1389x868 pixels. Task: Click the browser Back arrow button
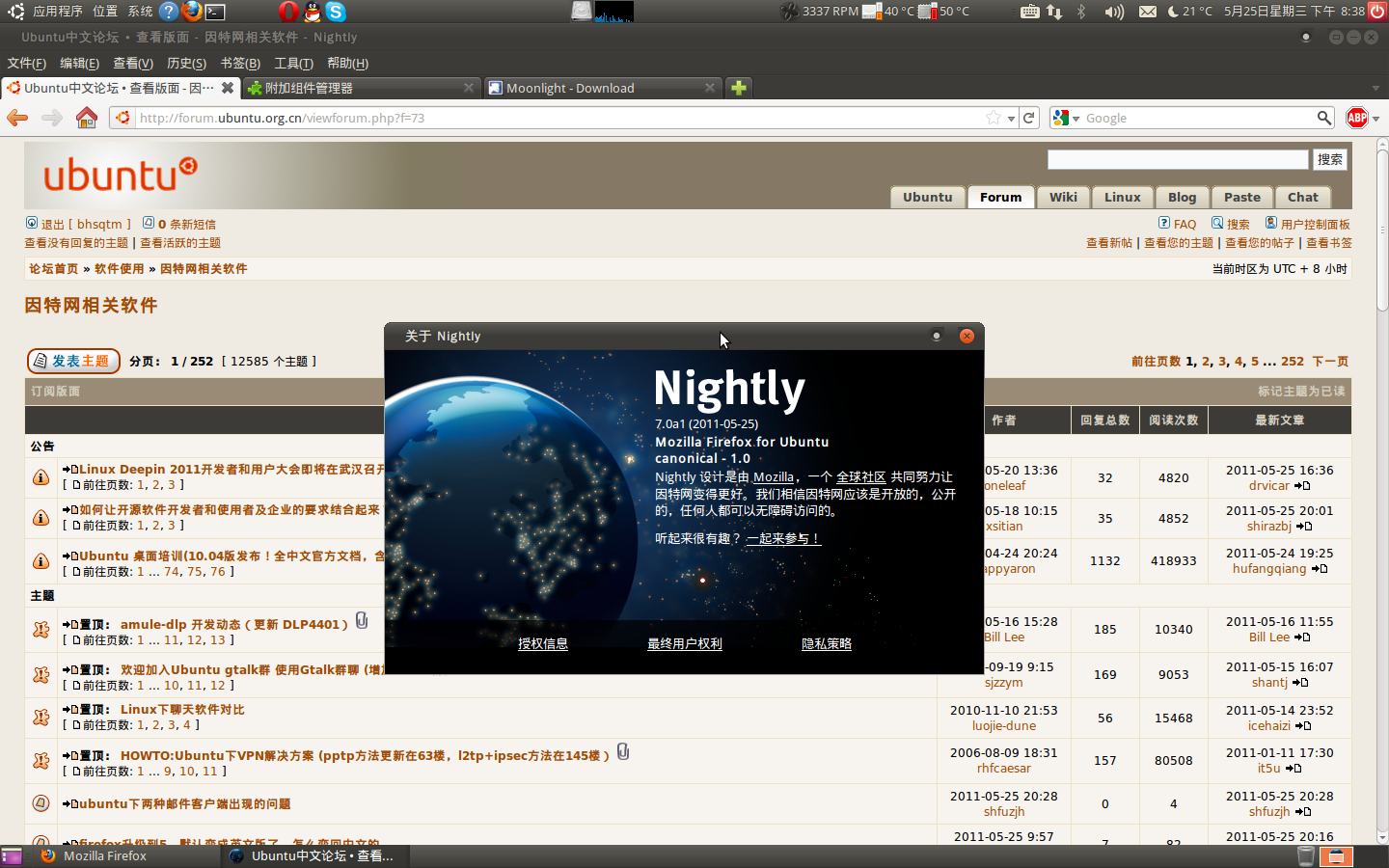pyautogui.click(x=17, y=118)
